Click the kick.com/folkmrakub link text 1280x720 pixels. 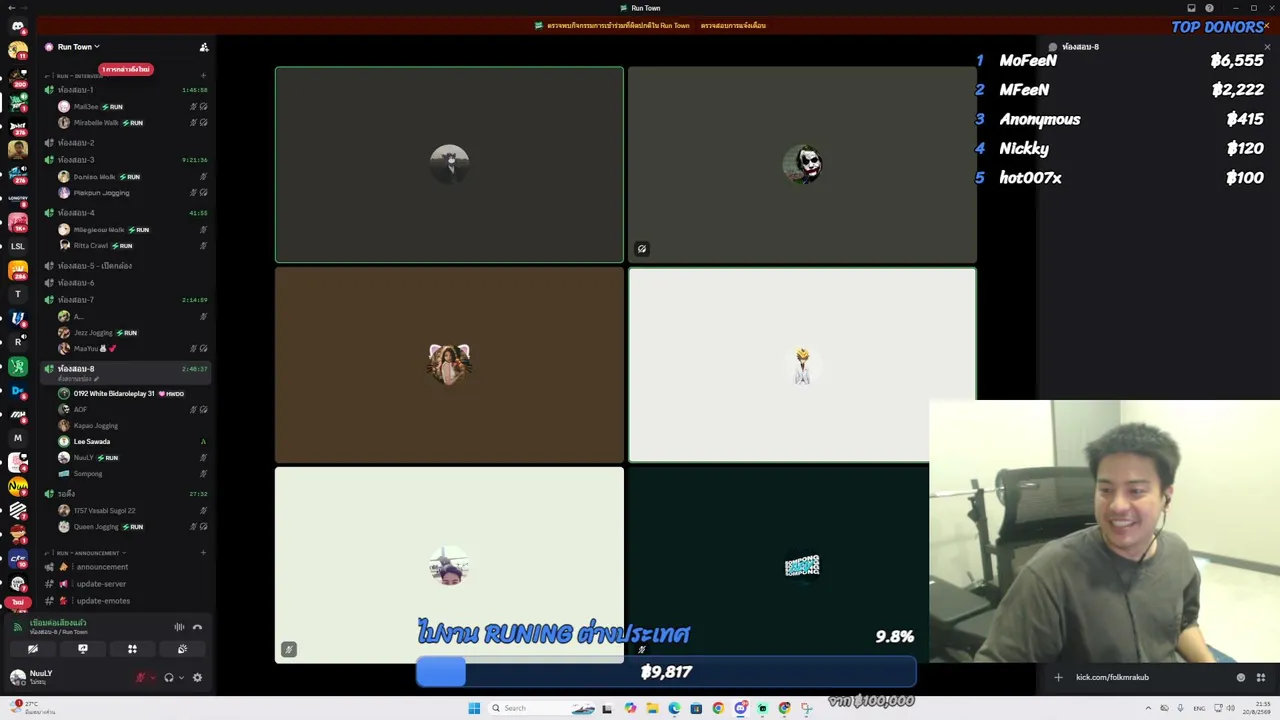[1112, 678]
